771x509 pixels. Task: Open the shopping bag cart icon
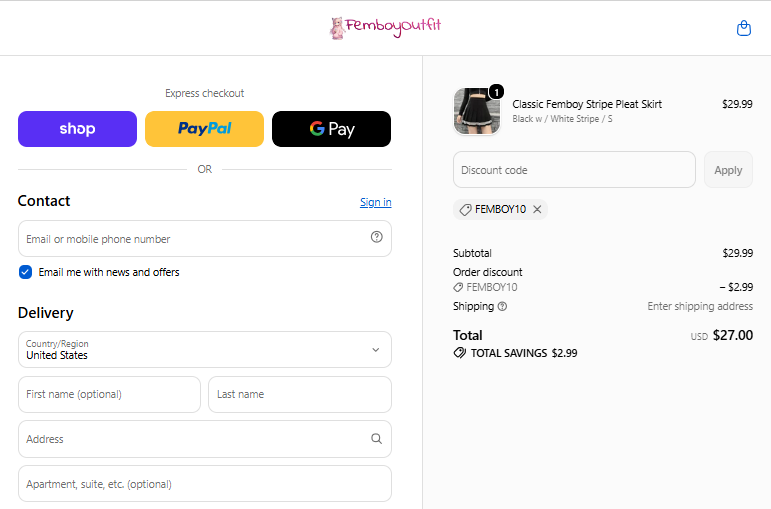click(743, 28)
